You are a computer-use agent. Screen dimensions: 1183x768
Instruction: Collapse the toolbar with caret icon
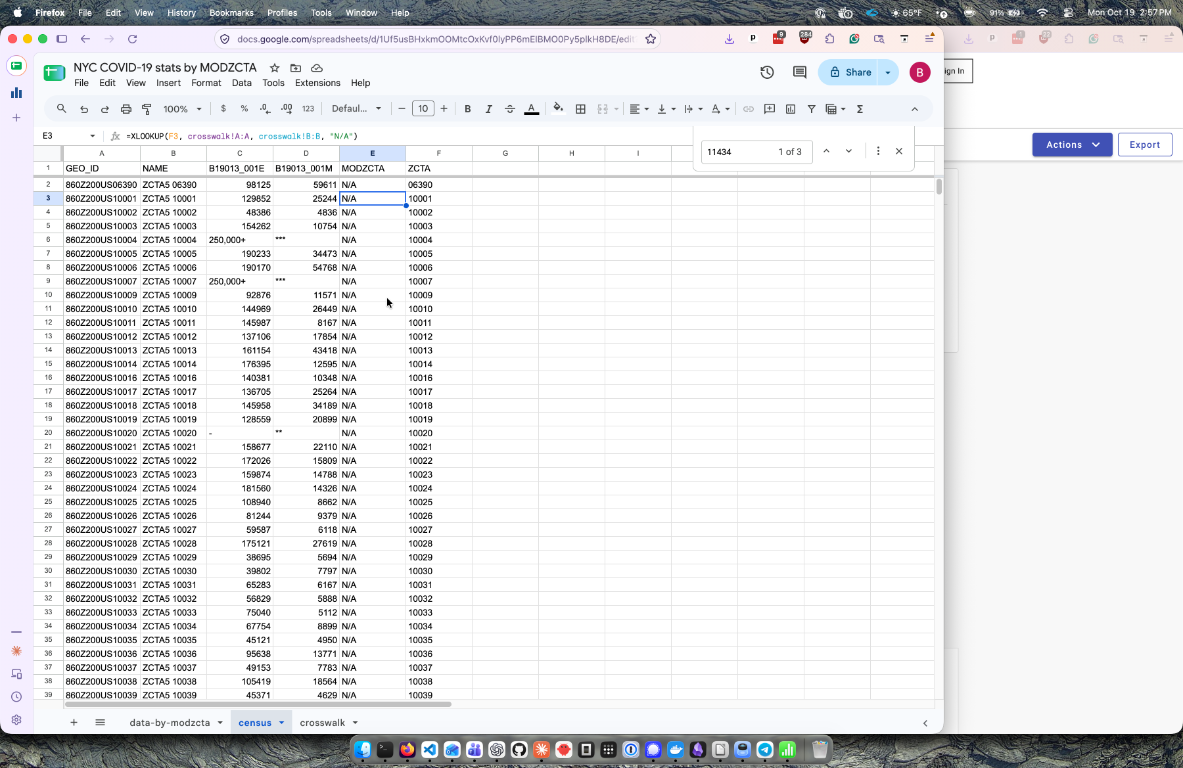(x=914, y=109)
